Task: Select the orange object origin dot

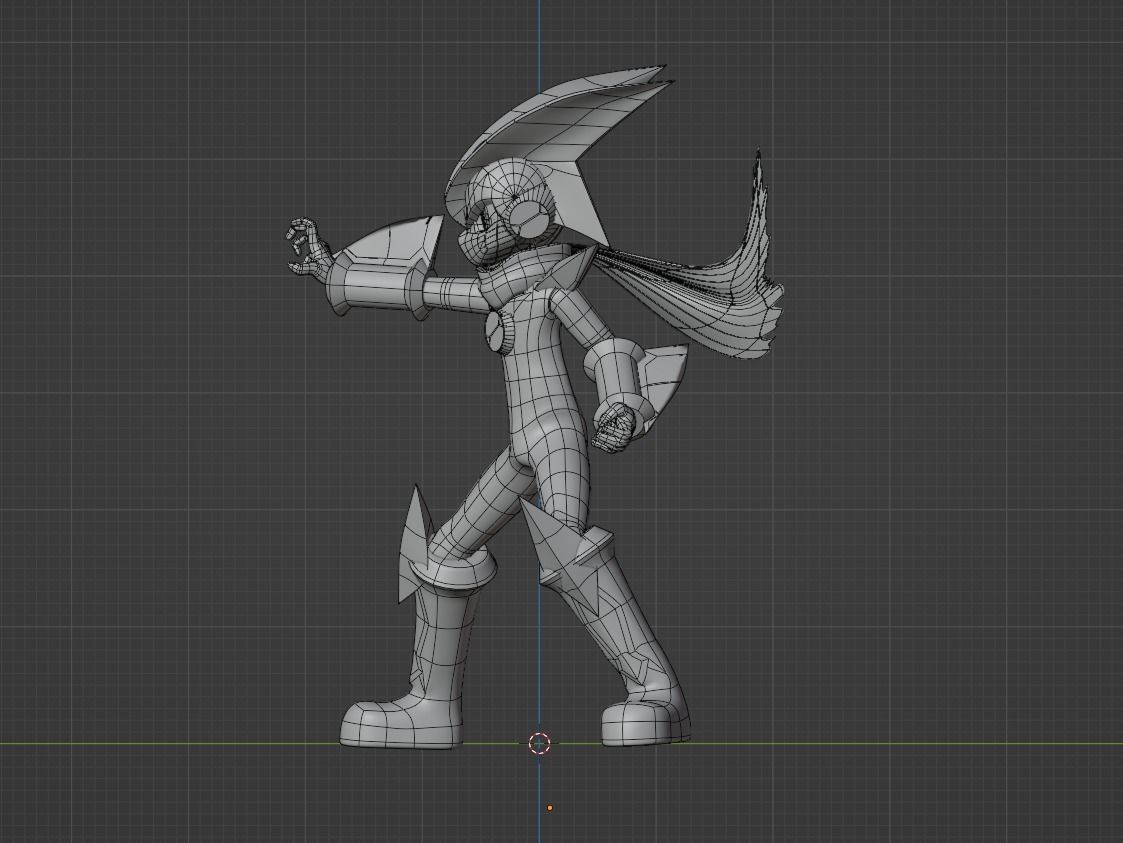Action: tap(550, 808)
